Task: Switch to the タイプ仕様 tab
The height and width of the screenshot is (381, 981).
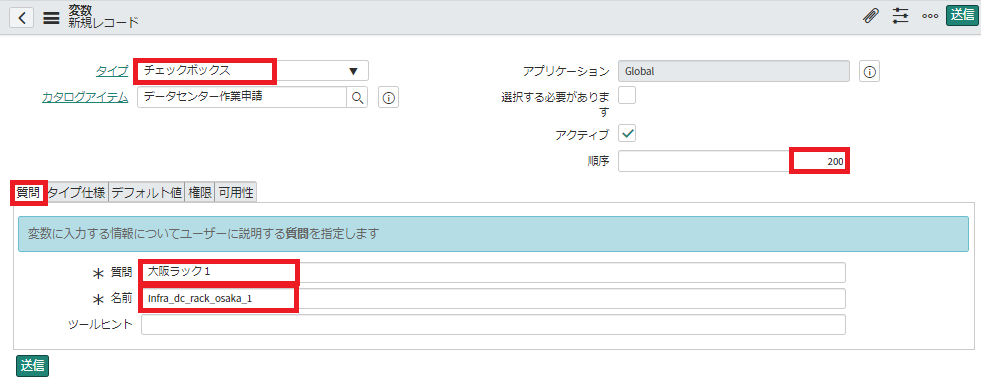Action: pos(76,193)
